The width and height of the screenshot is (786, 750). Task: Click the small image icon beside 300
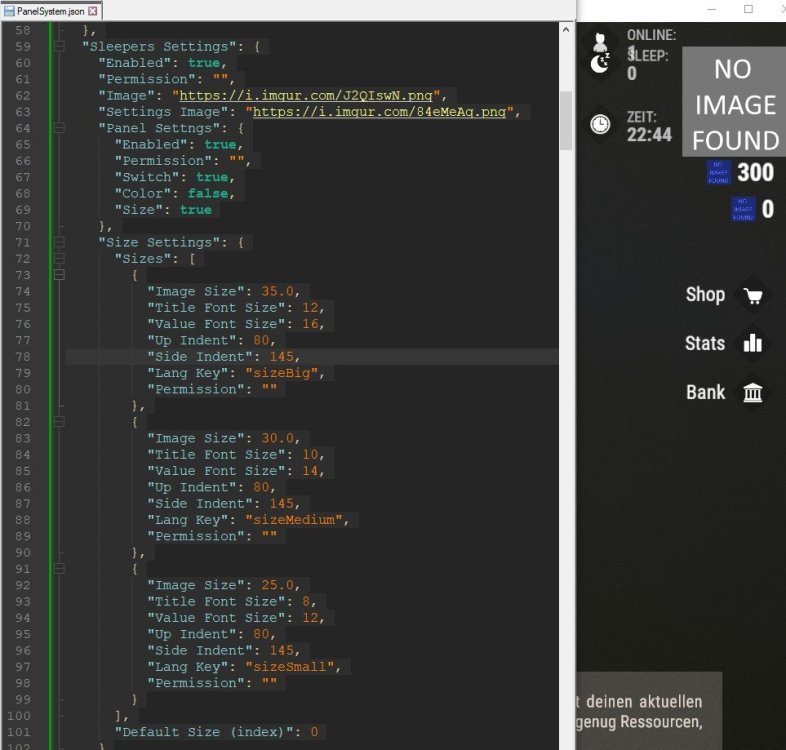coord(718,172)
